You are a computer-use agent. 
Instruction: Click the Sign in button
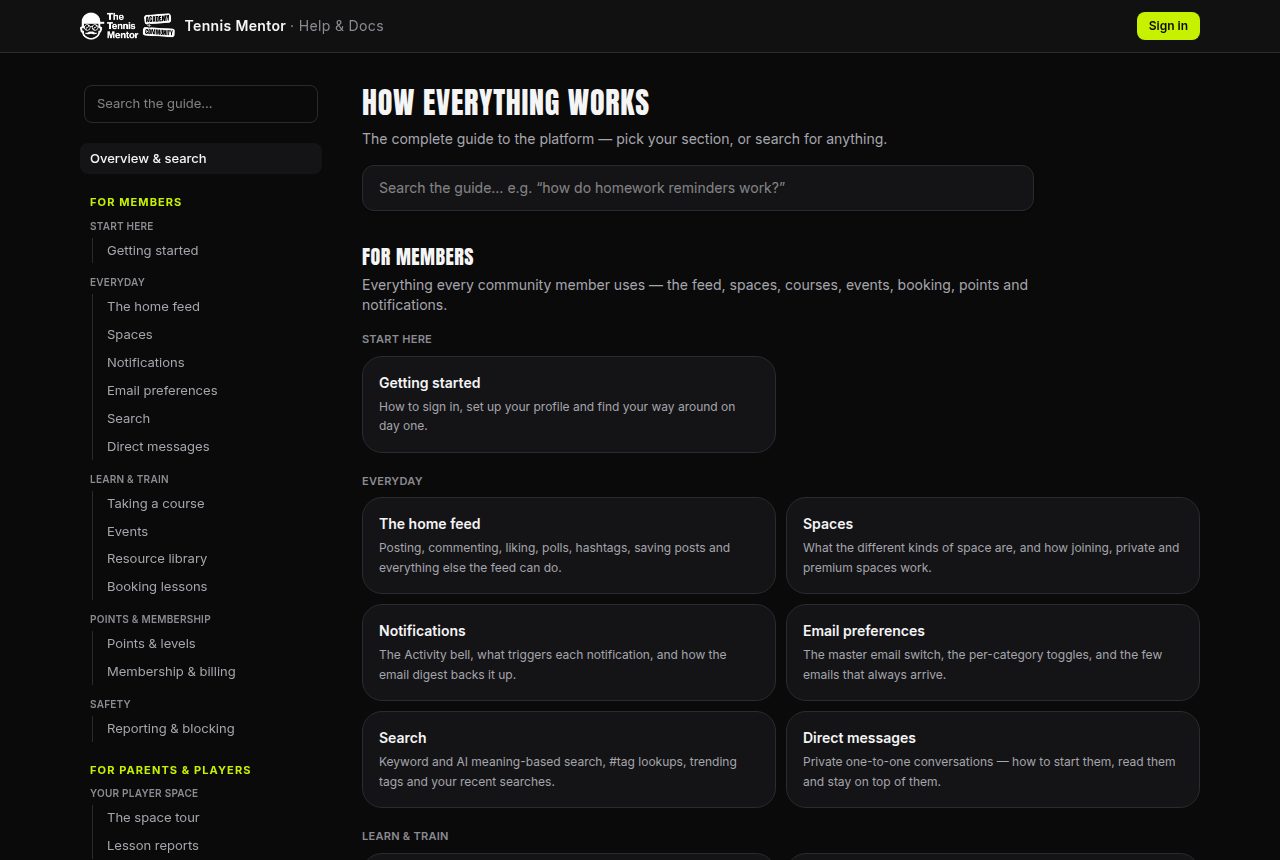1168,26
